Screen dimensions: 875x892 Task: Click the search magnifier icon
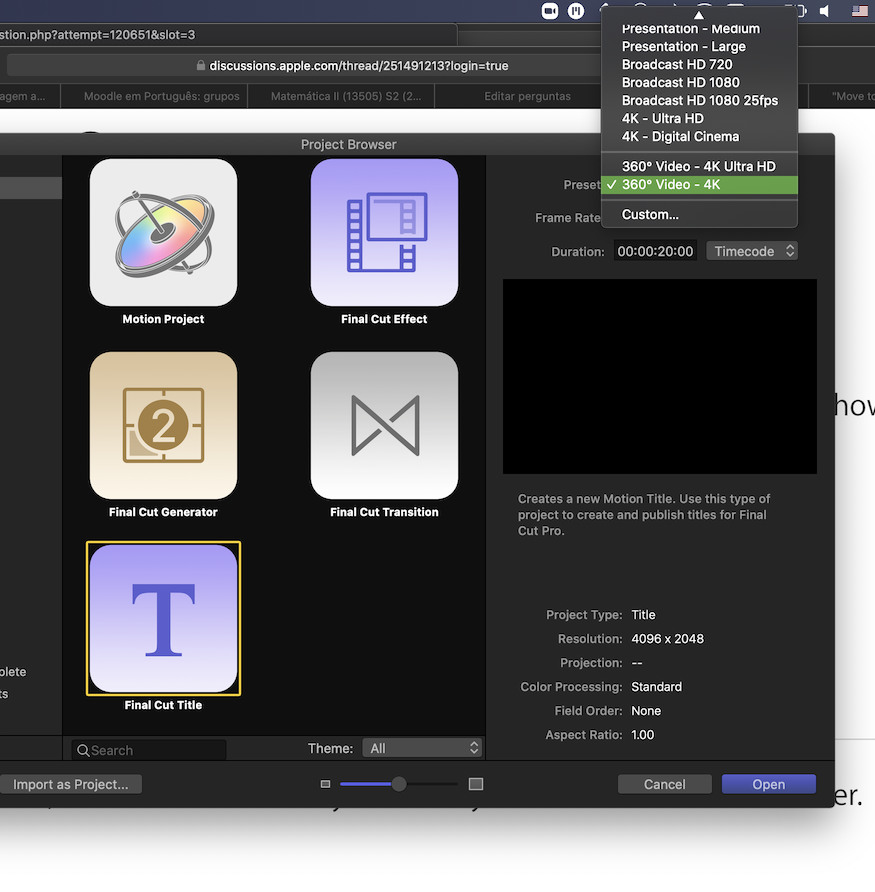click(x=83, y=750)
